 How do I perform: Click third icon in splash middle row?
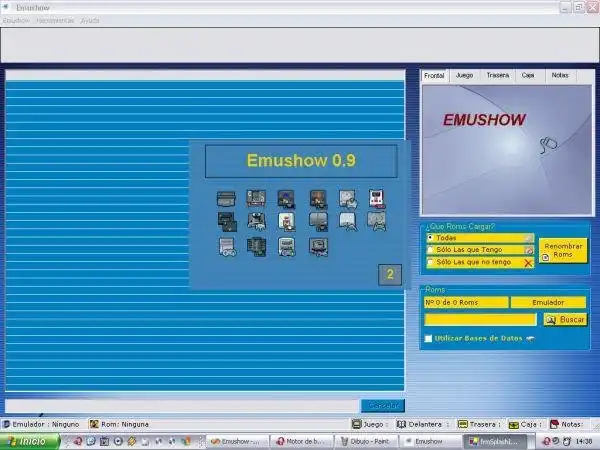click(287, 222)
